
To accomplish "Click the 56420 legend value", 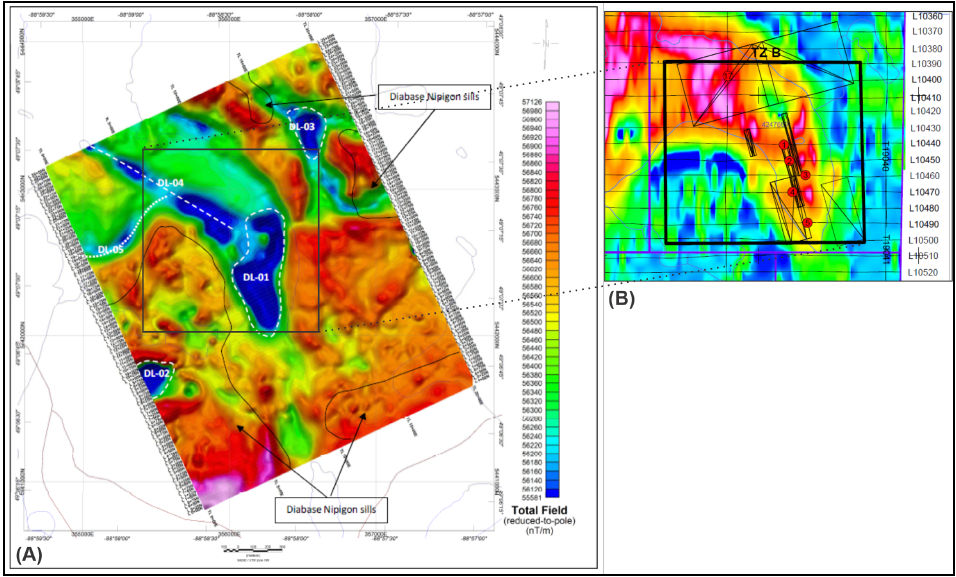I will tap(530, 356).
